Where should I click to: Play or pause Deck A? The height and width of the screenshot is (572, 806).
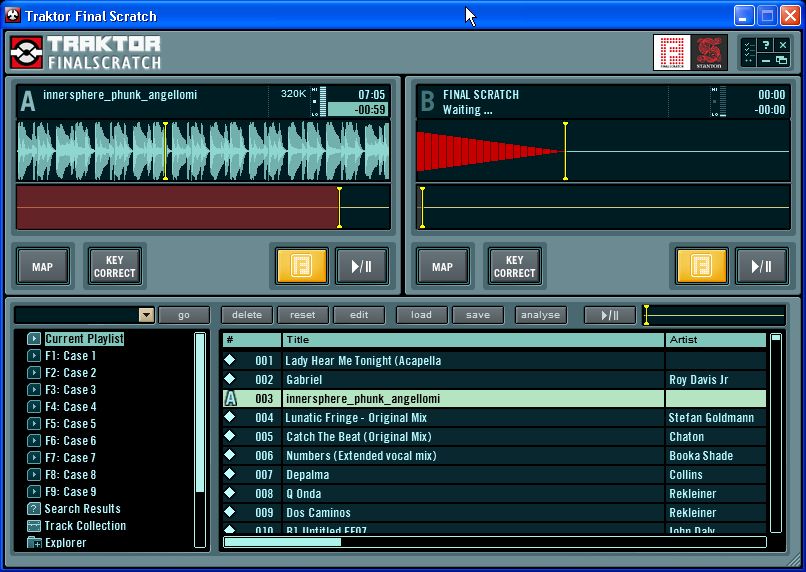tap(362, 266)
